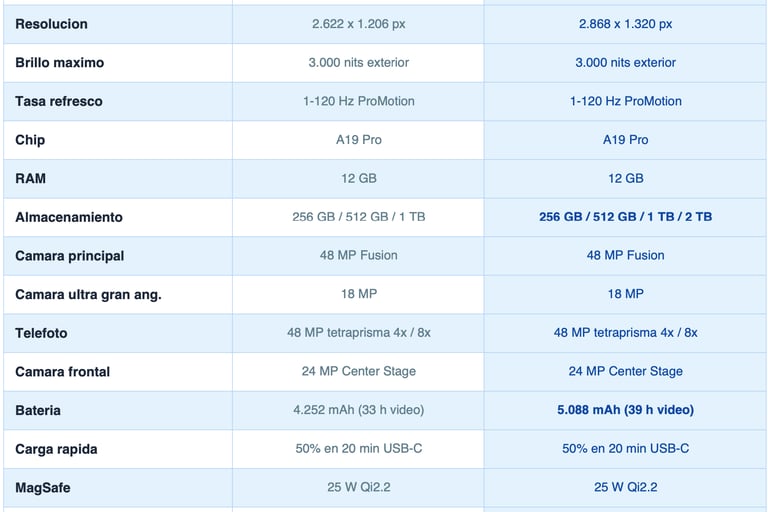
Task: Click the blue 18 MP cell
Action: coord(625,294)
